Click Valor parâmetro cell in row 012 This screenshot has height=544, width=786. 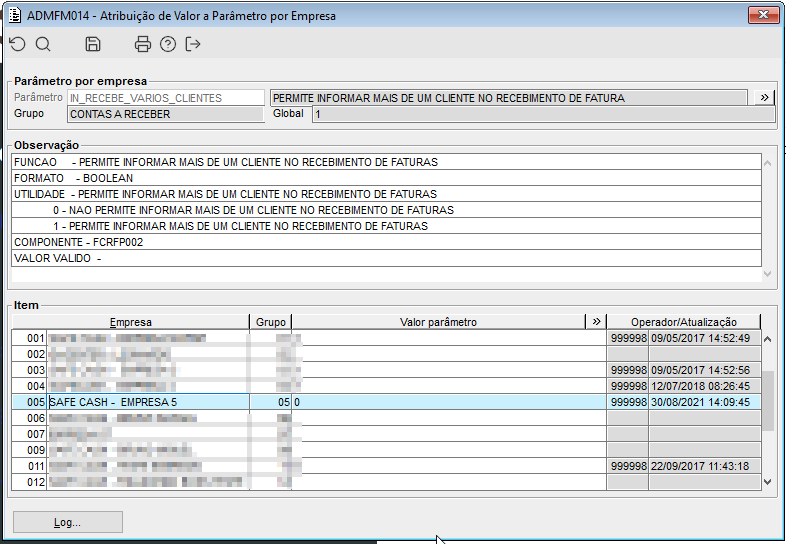pos(449,482)
